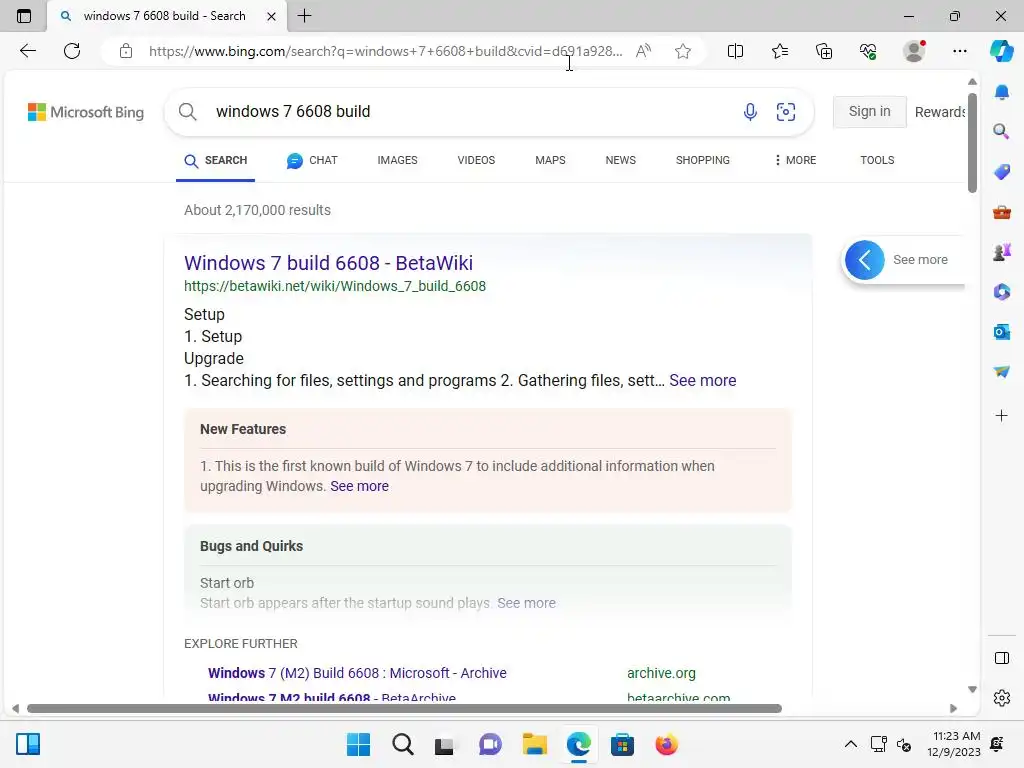
Task: Open Windows 7 (M2) Build 6608 Archive link
Action: [x=357, y=673]
